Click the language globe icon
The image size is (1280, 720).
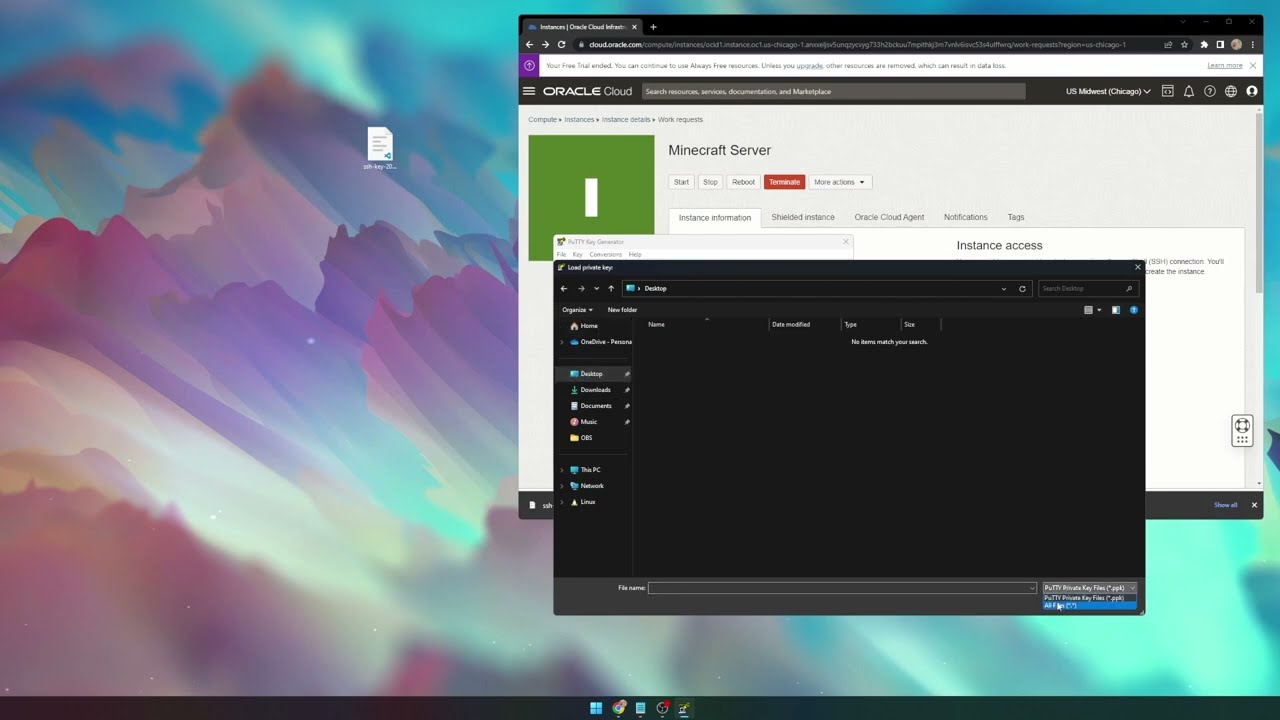[1231, 91]
